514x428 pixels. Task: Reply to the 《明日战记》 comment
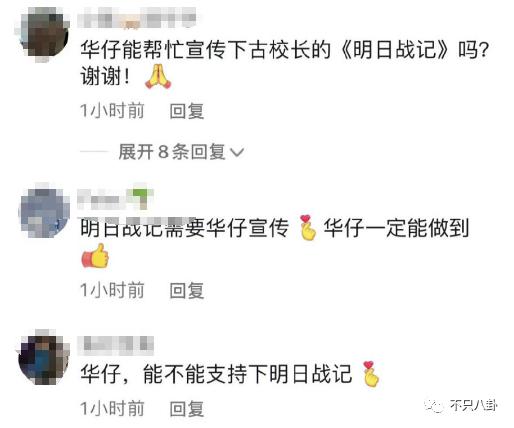tap(187, 111)
